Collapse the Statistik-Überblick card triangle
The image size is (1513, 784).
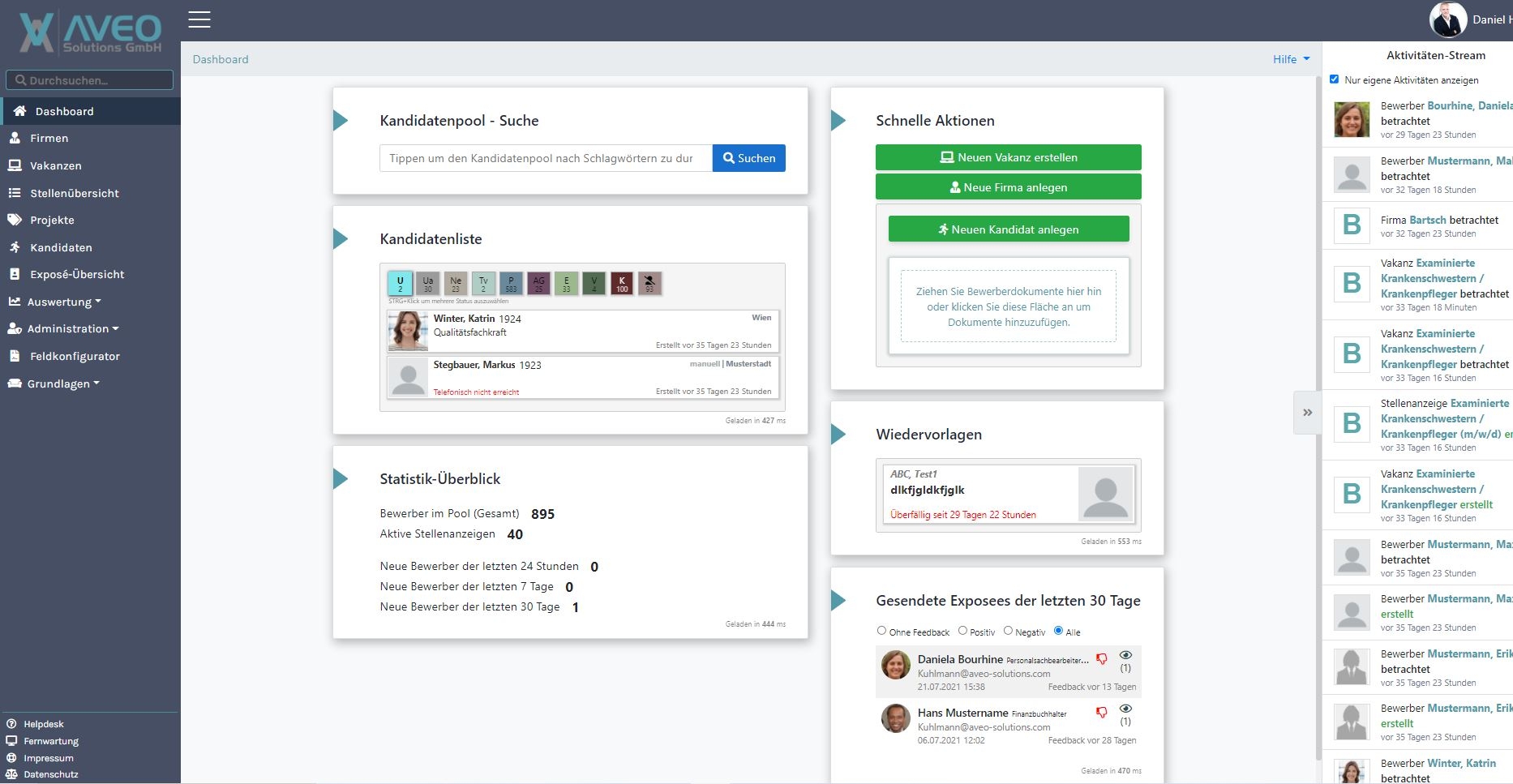pos(341,479)
